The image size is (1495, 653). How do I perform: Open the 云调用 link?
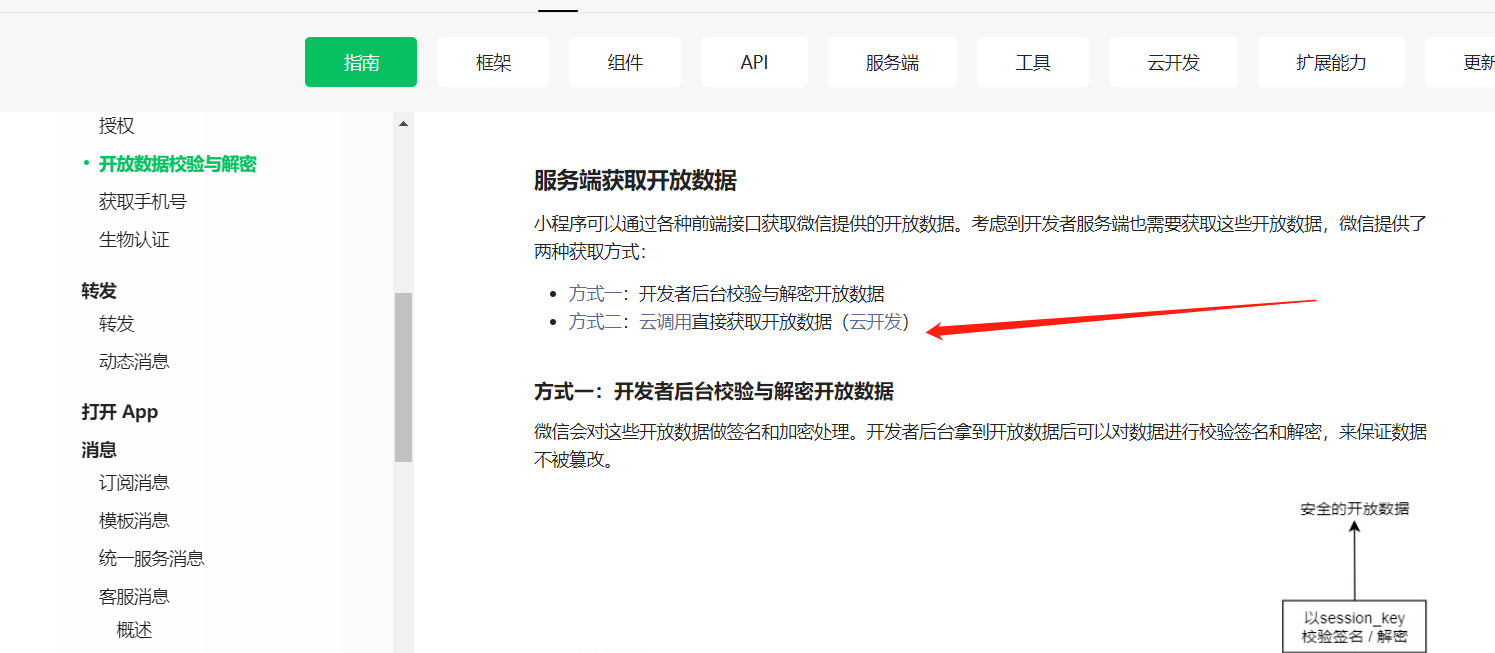coord(665,322)
